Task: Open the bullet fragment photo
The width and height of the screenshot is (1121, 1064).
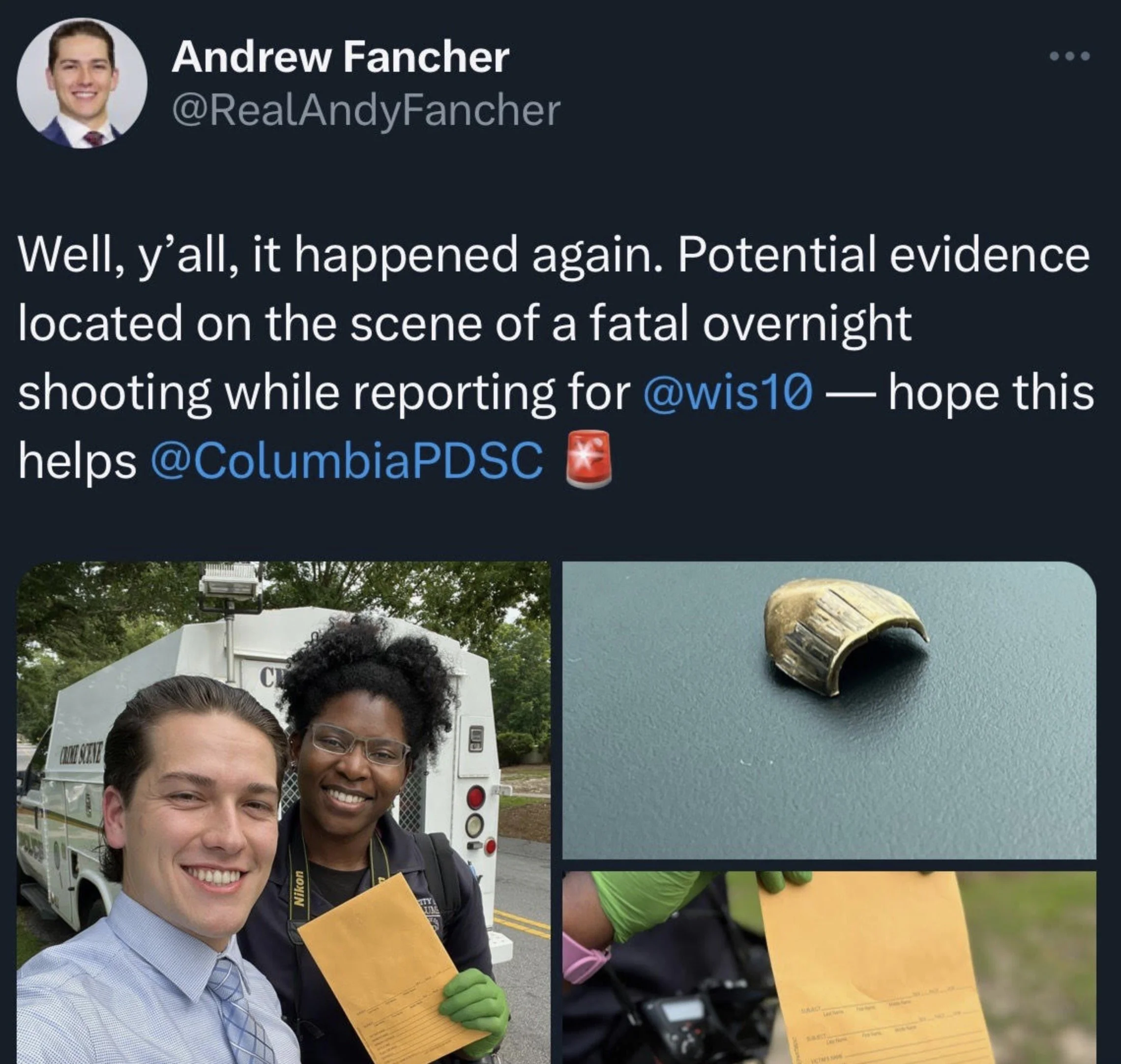Action: [829, 710]
